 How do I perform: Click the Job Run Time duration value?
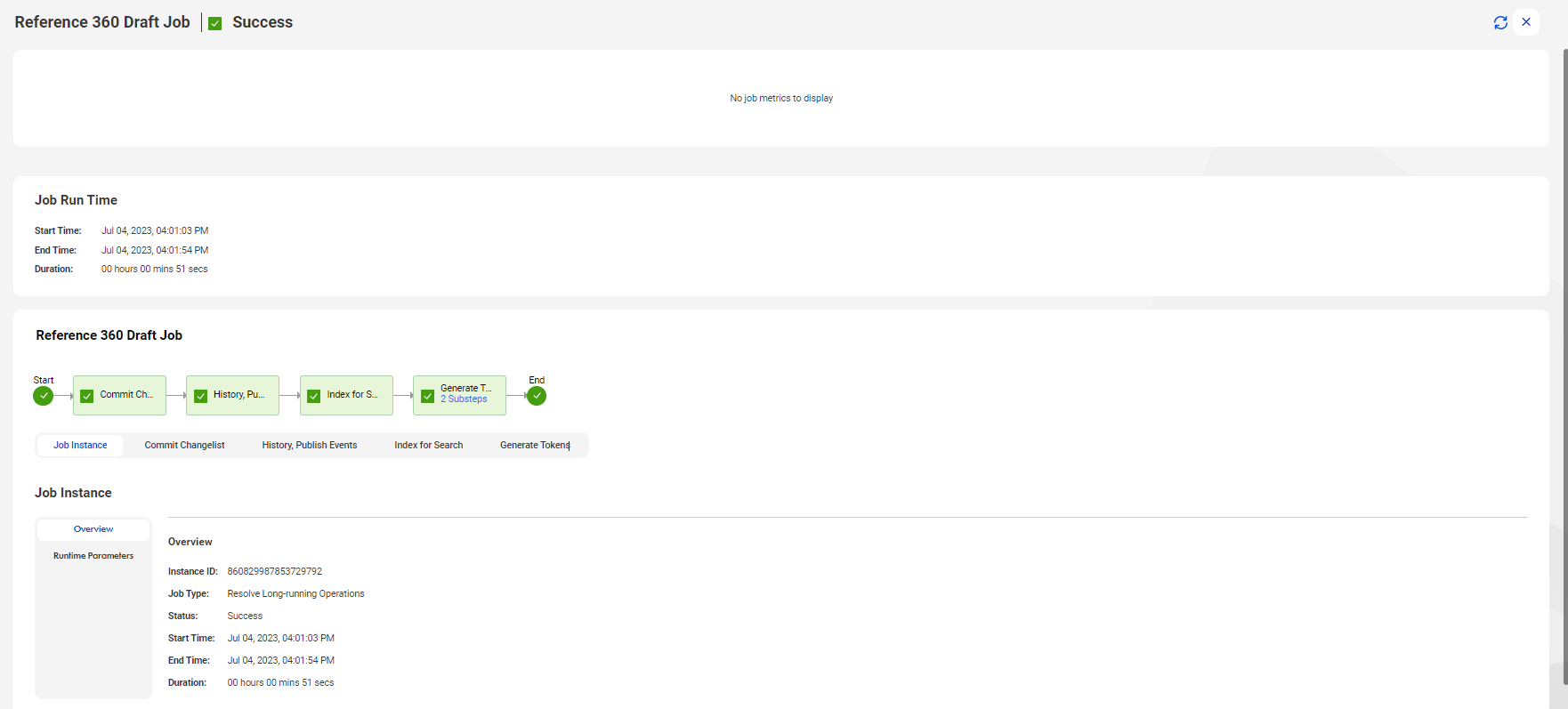155,269
